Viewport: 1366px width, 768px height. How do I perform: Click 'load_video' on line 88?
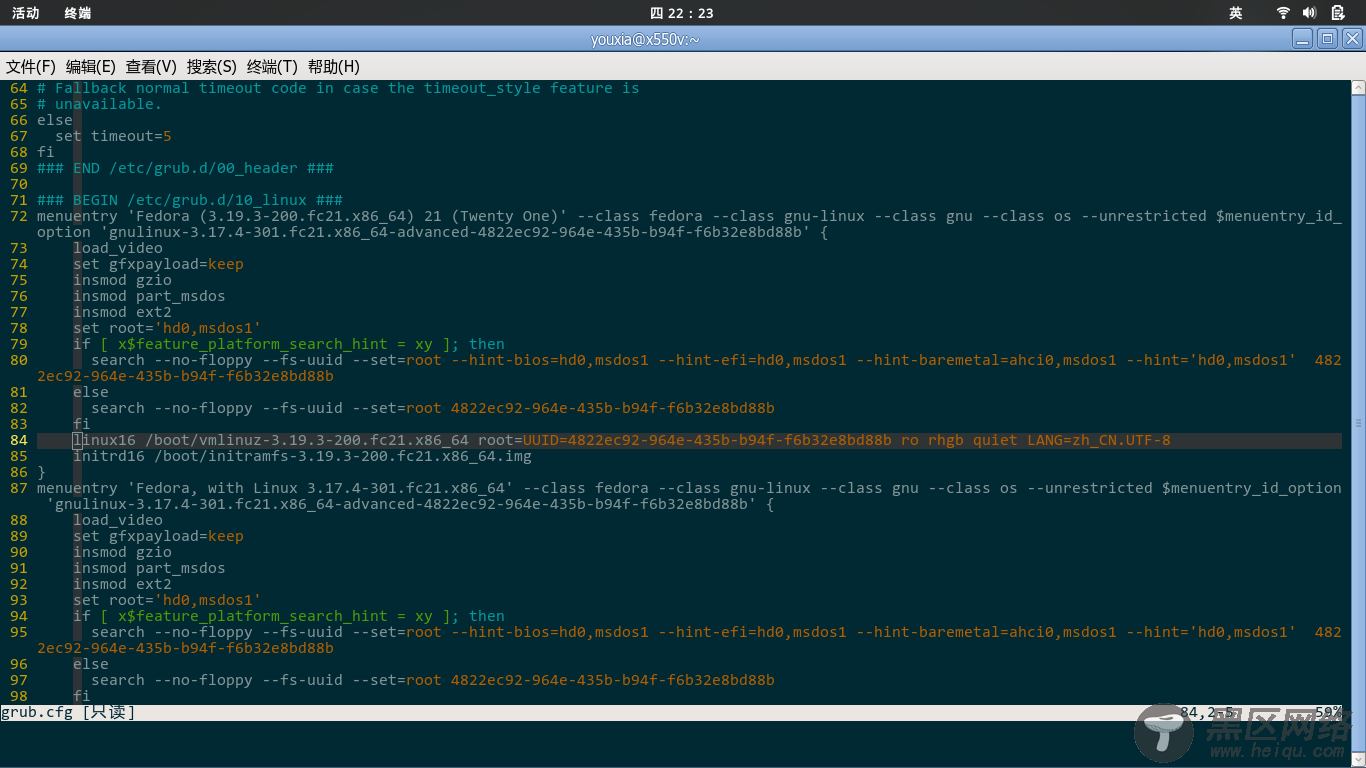pos(118,520)
